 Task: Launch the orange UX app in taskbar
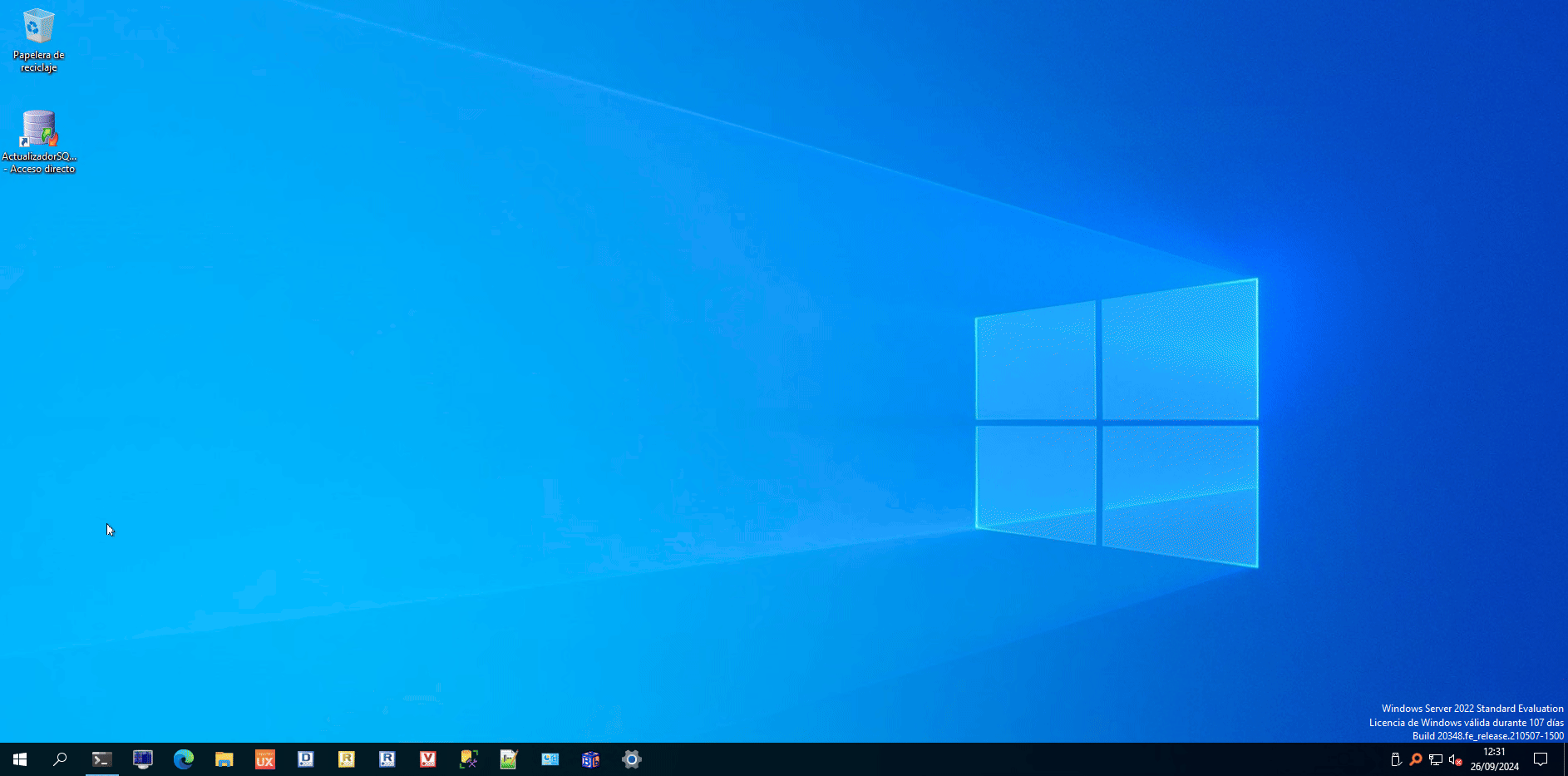click(265, 759)
